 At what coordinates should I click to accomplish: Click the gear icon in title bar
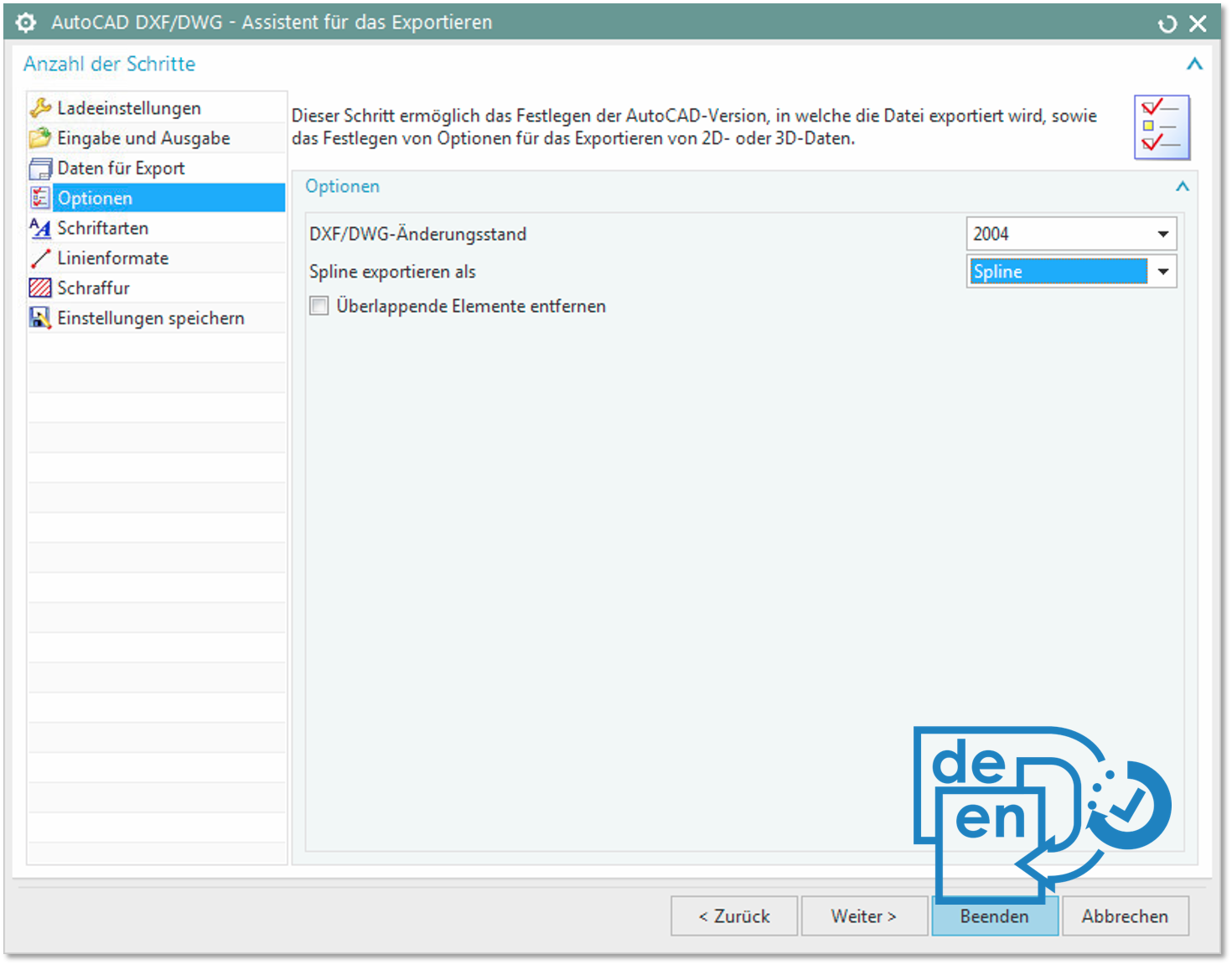(26, 23)
